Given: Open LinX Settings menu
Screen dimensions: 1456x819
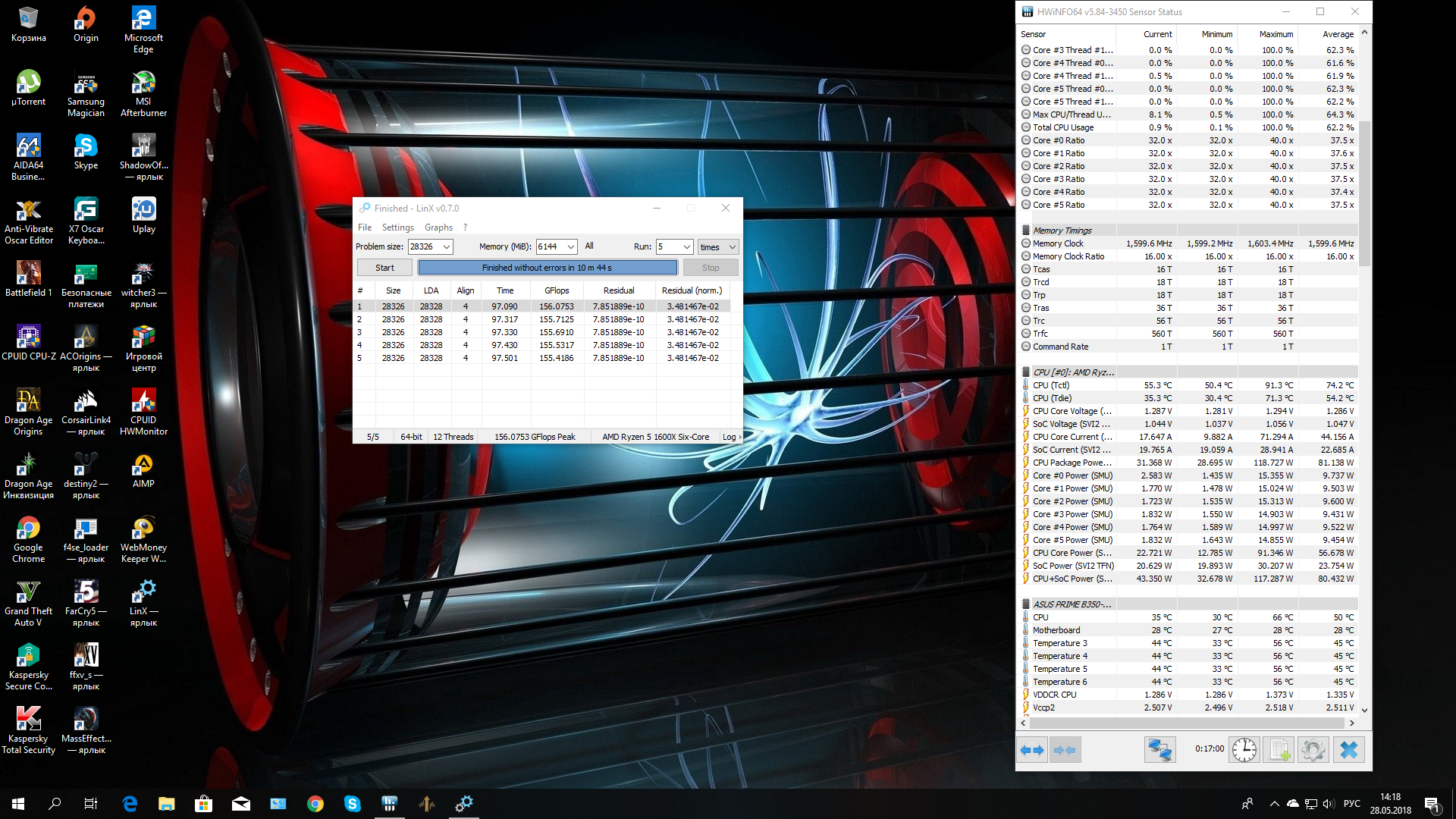Looking at the screenshot, I should pyautogui.click(x=397, y=227).
